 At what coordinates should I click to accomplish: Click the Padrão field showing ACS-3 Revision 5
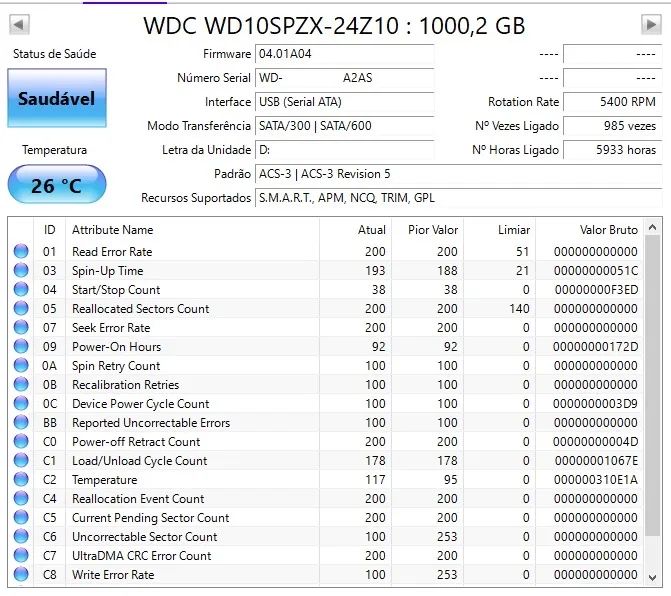458,174
